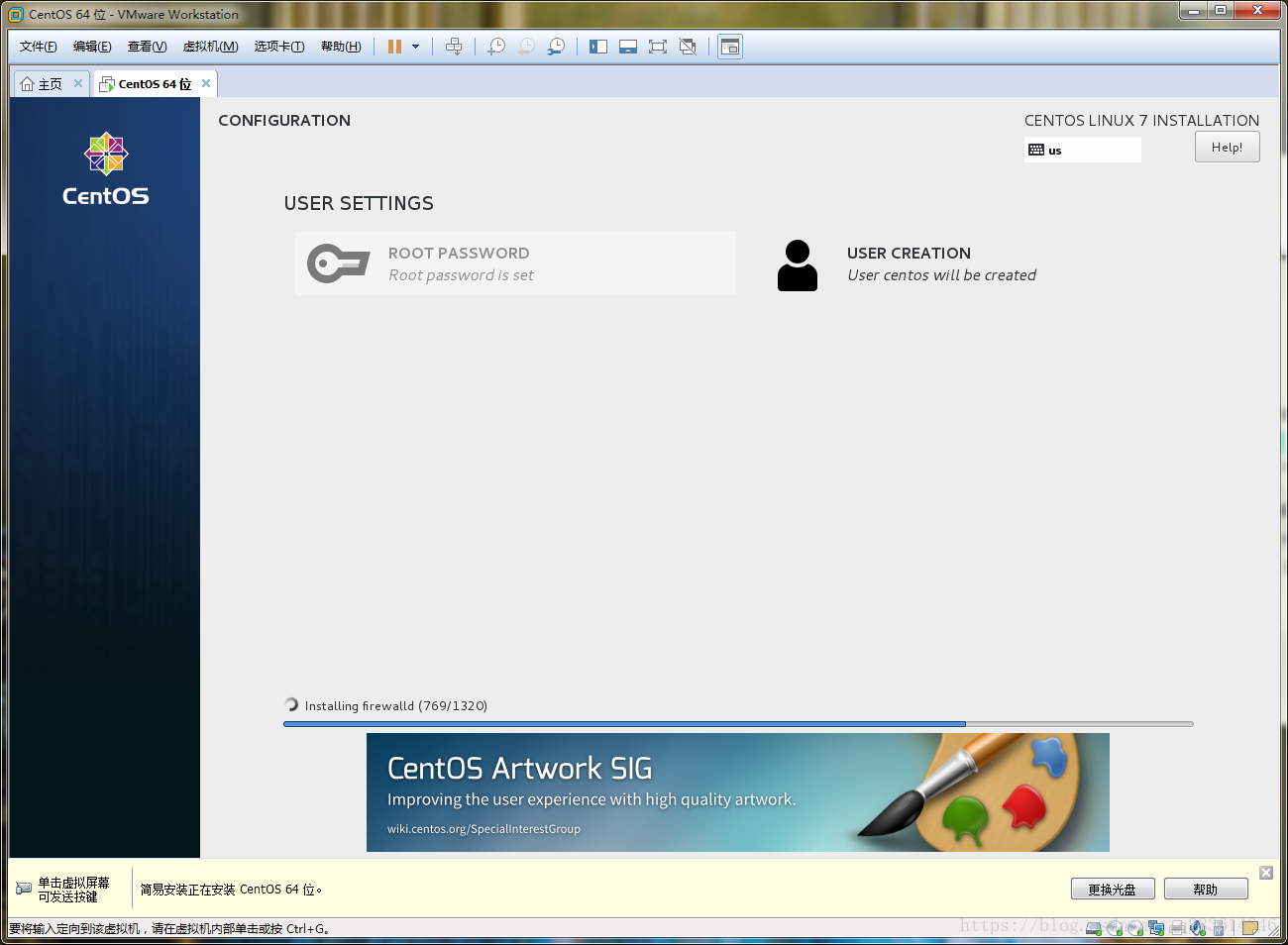Open the 选项卡(T) menu
Image resolution: width=1288 pixels, height=945 pixels.
coord(278,47)
